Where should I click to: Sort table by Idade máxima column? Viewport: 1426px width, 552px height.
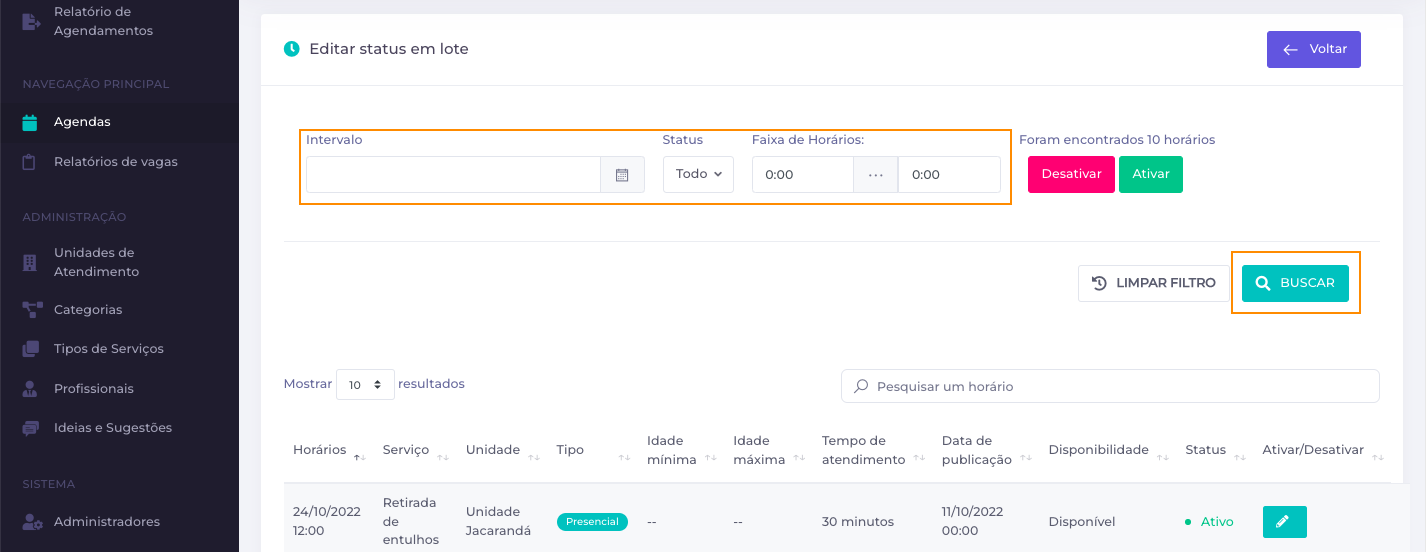point(800,458)
